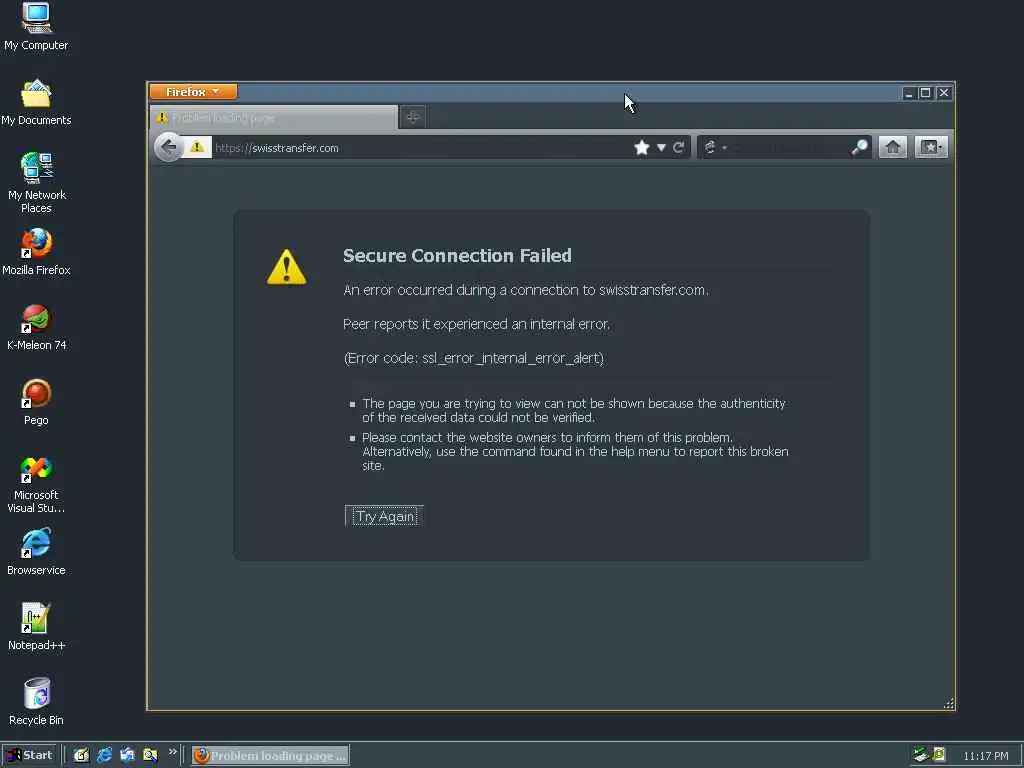Bookmark this page with the star icon
1024x768 pixels.
click(x=641, y=148)
